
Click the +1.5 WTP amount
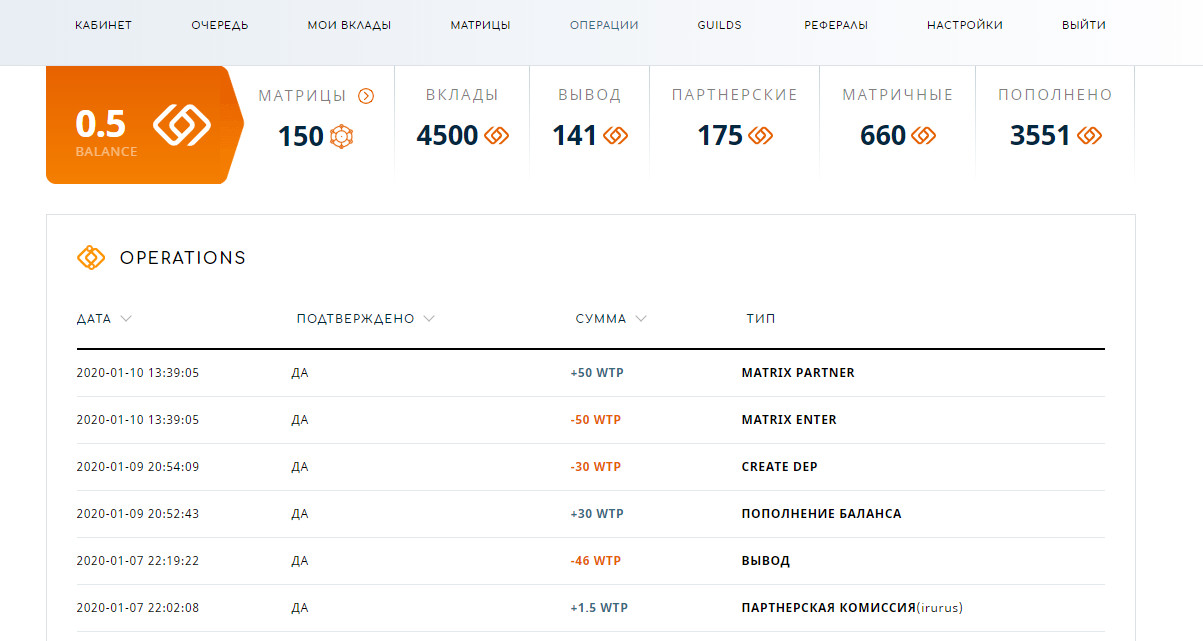599,608
